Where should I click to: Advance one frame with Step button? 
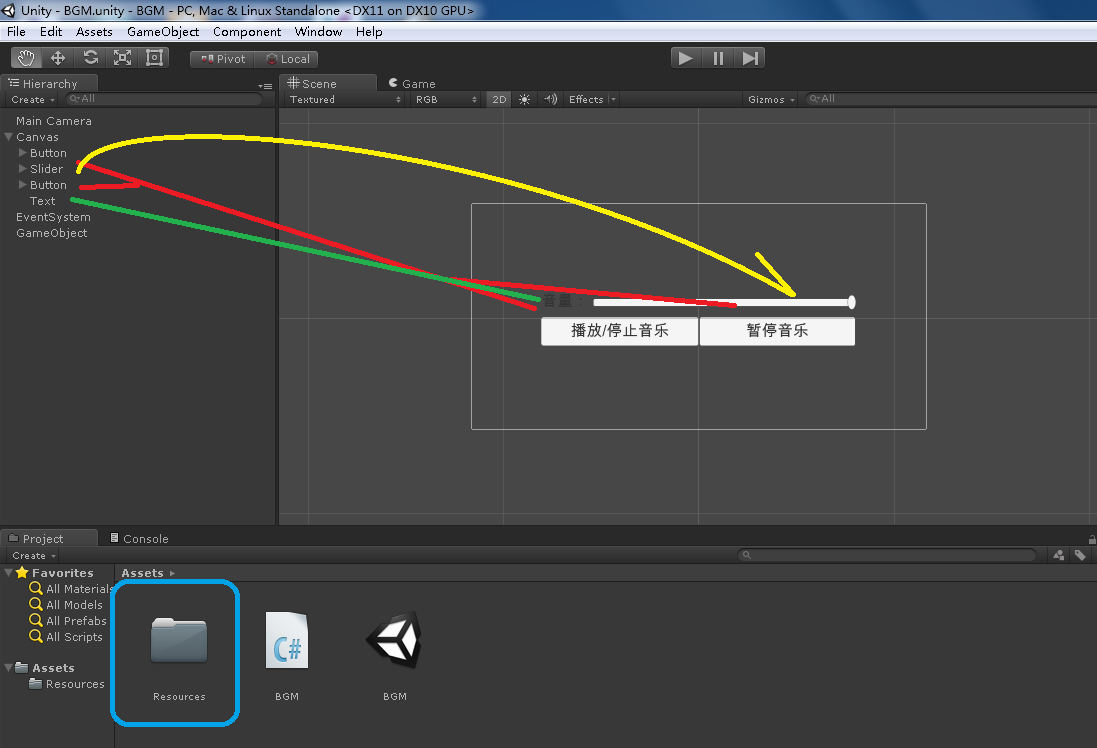click(749, 58)
